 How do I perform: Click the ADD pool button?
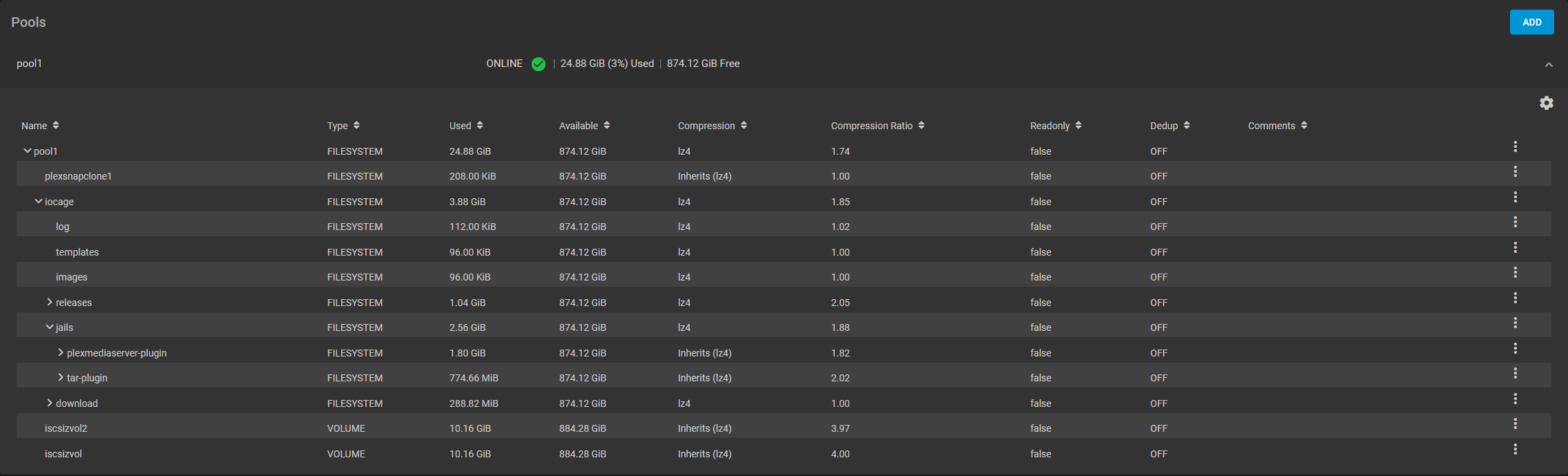[1531, 22]
